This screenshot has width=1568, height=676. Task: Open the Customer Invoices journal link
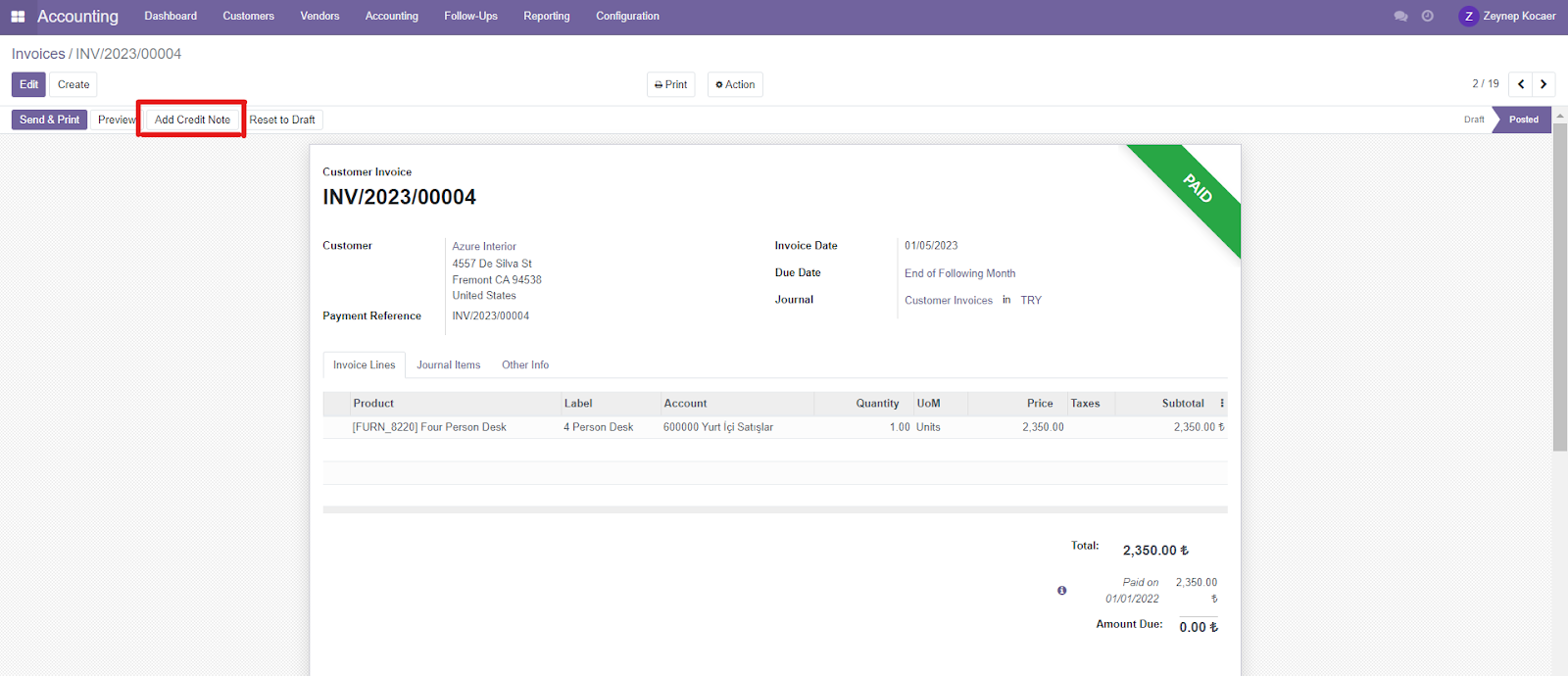click(x=949, y=301)
